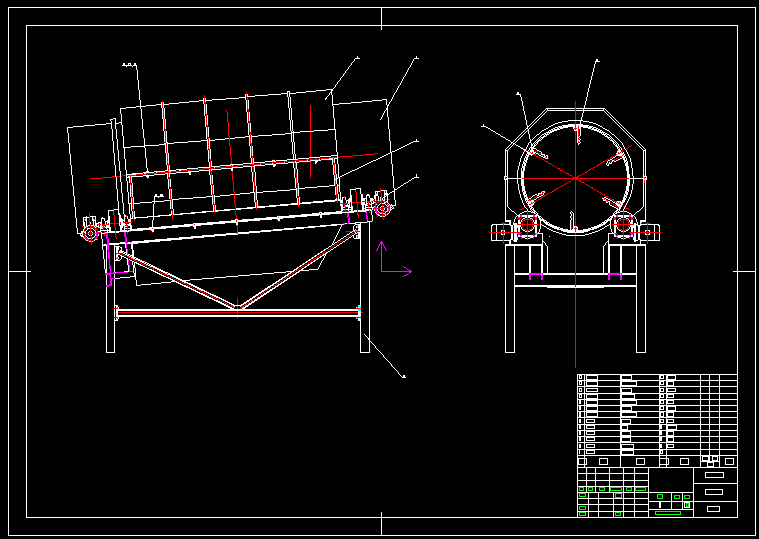
Task: Select the discharge hood at the drum's left end
Action: coord(94,178)
